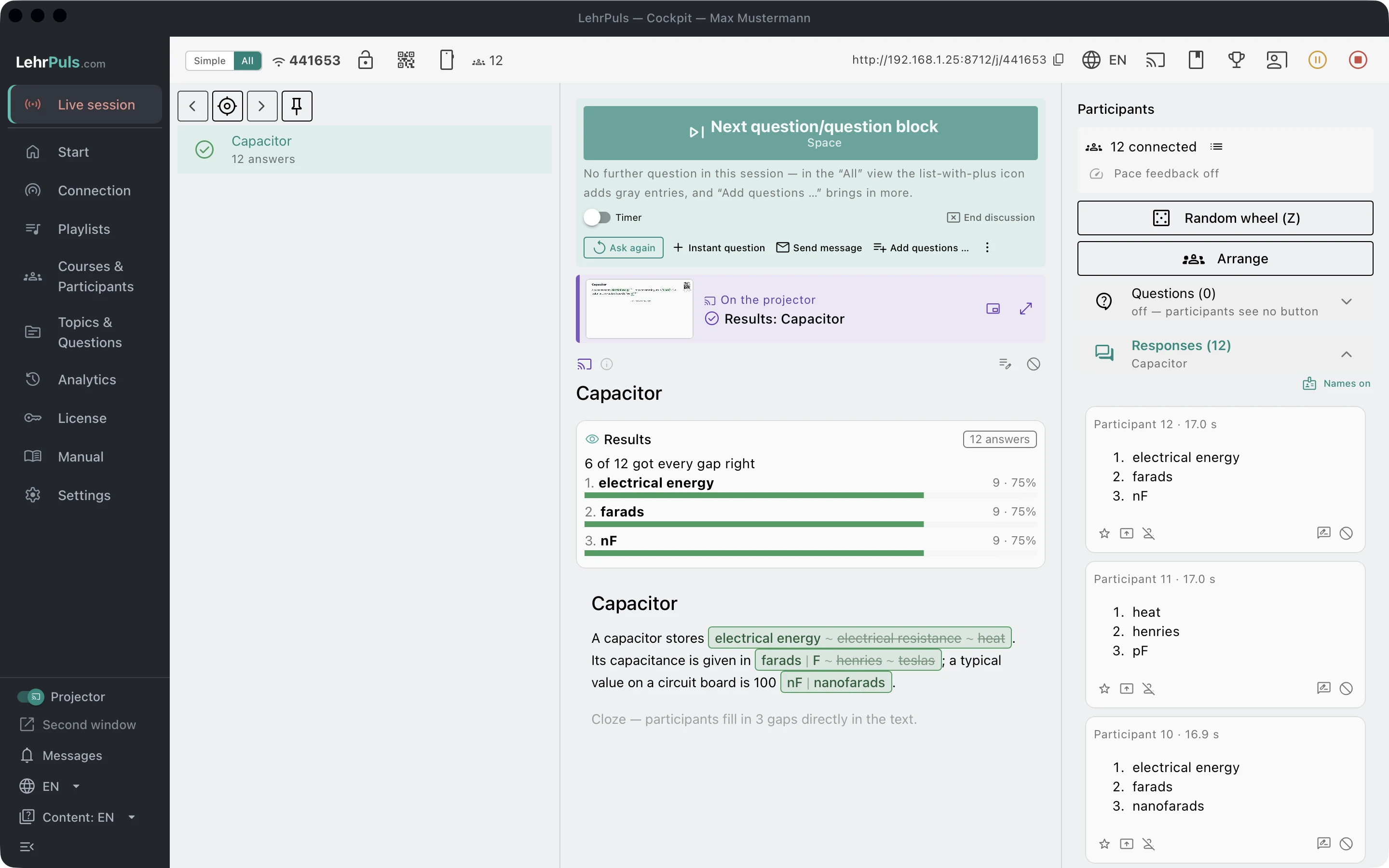Collapse the Responses (12) section chevron

(1347, 354)
